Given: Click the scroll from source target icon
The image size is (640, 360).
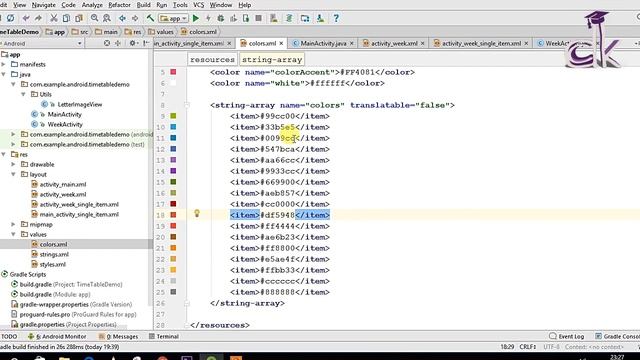Looking at the screenshot, I should (107, 43).
